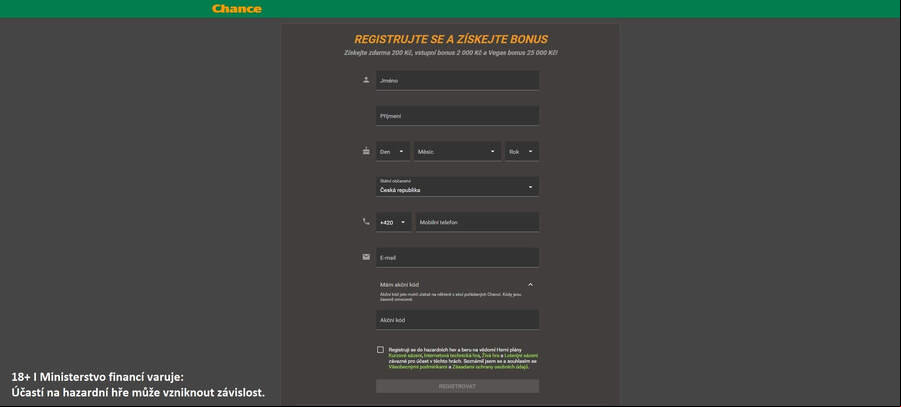The image size is (901, 407).
Task: Collapse the Mám akční kód section
Action: click(530, 285)
